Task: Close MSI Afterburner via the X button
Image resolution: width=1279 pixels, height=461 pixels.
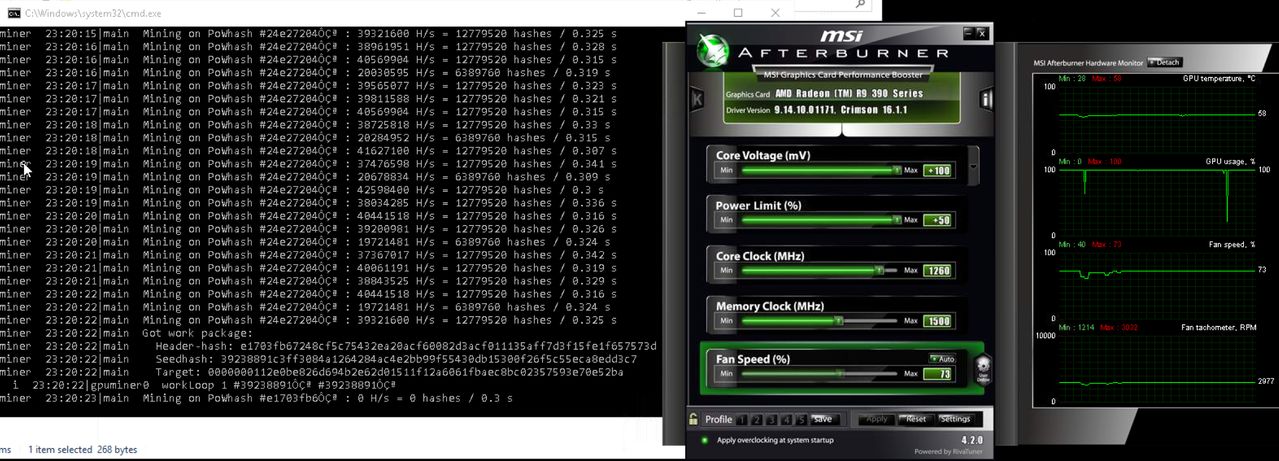Action: (982, 33)
